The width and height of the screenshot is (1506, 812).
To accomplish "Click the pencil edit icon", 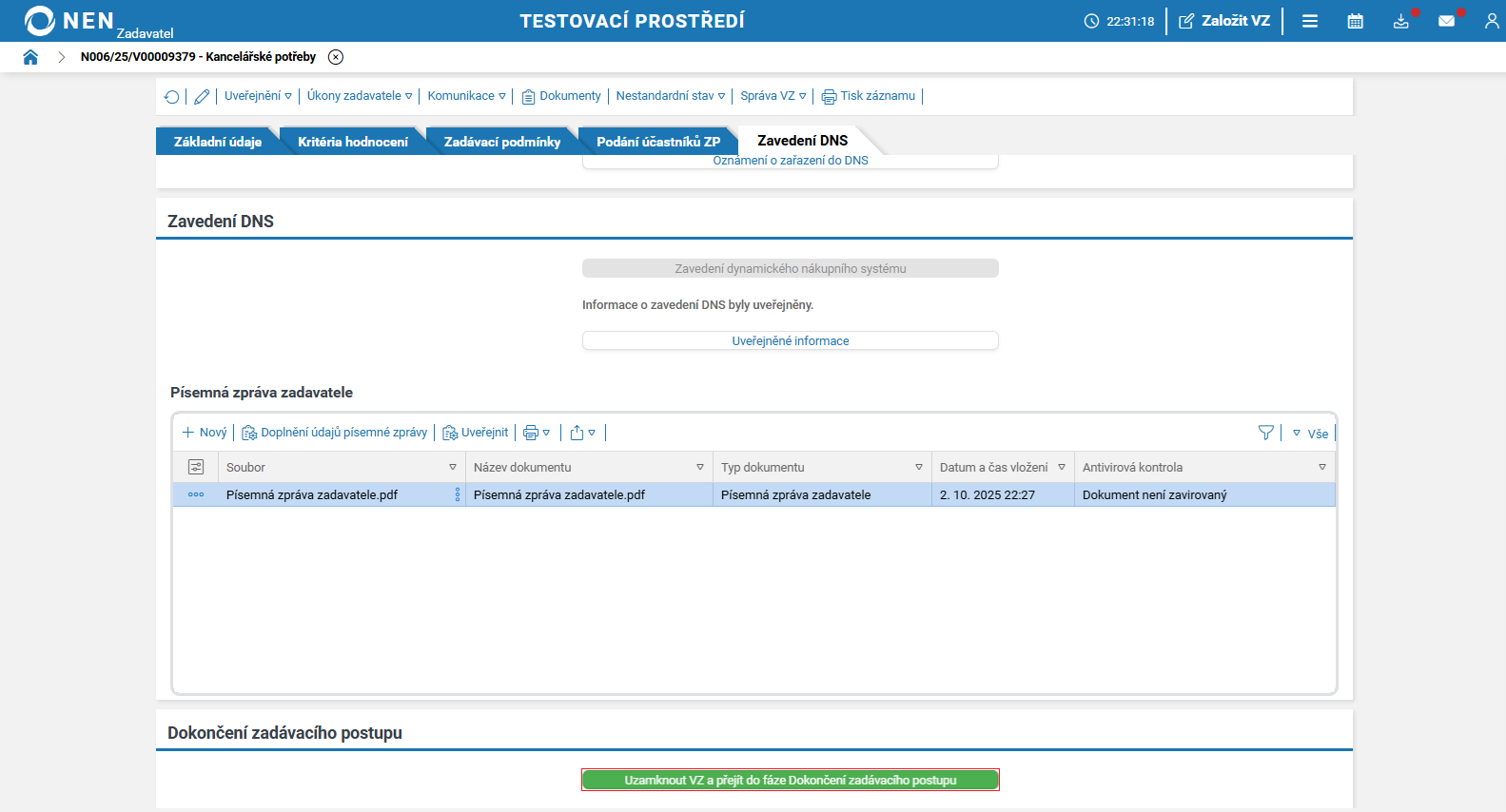I will point(202,96).
